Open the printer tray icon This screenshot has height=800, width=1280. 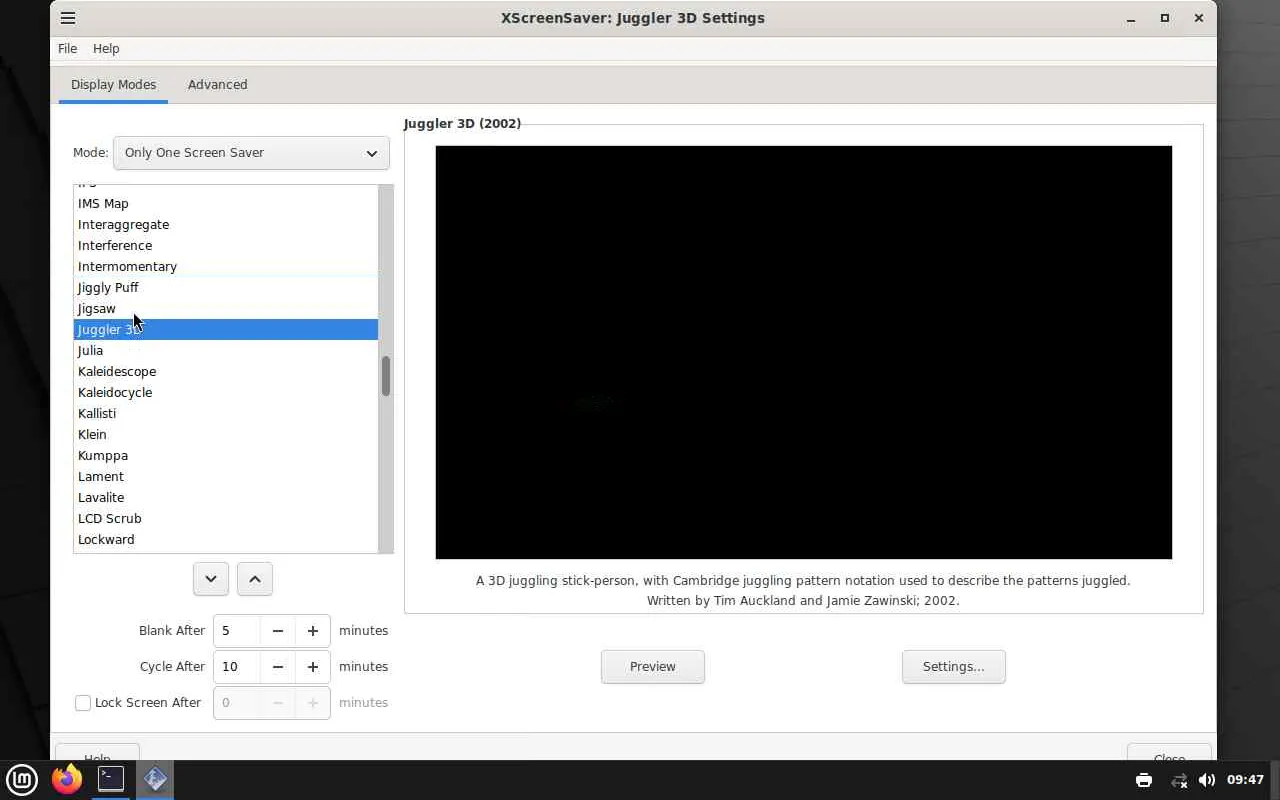pyautogui.click(x=1144, y=780)
